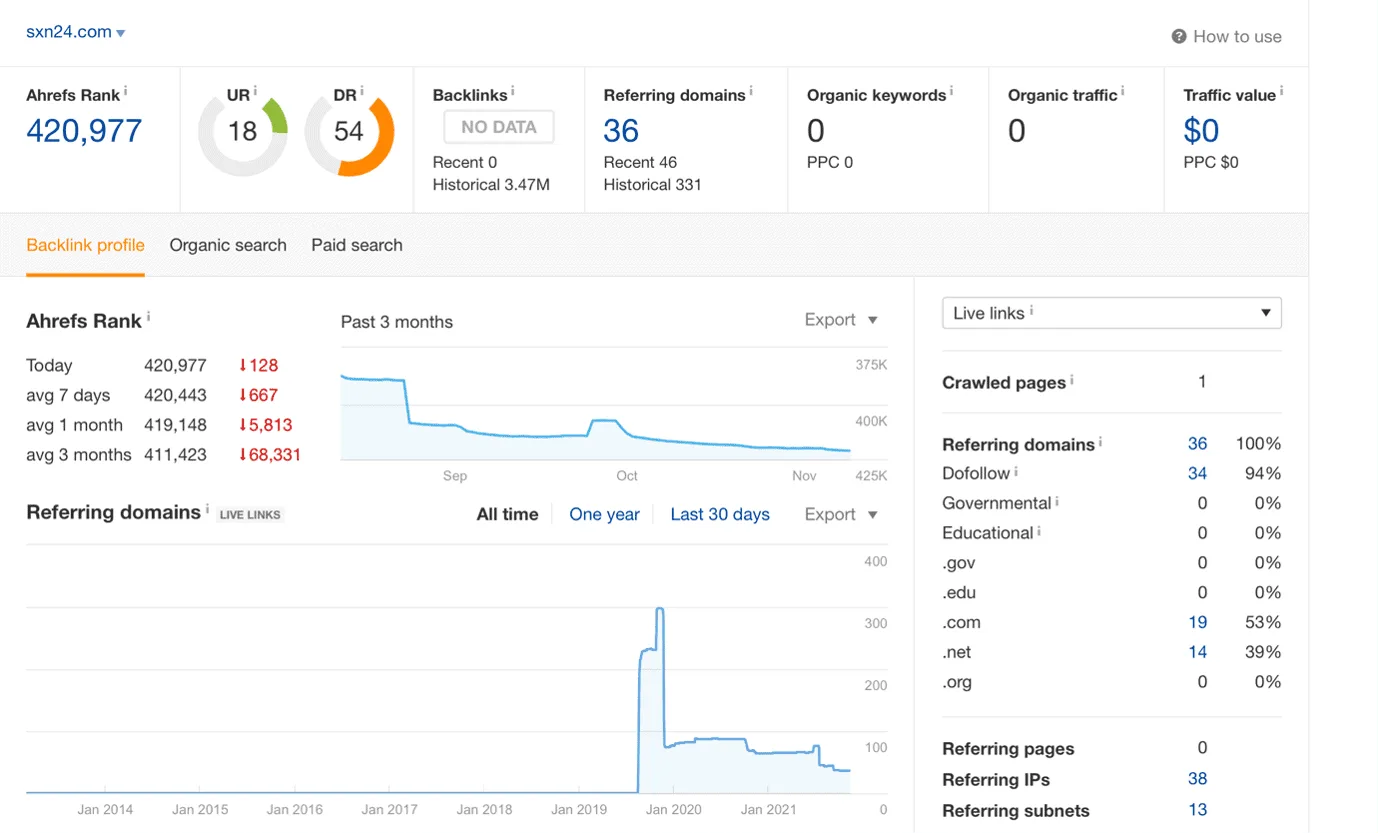Switch referring domains chart to One year
Screen dimensions: 1381x837
point(604,514)
